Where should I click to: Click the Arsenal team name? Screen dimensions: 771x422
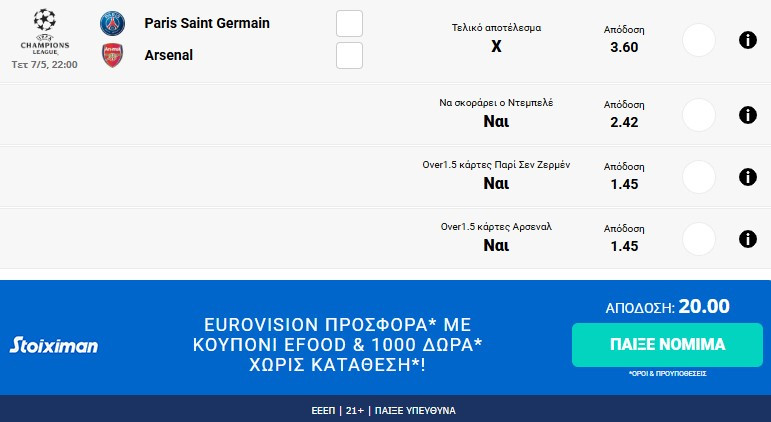coord(169,55)
